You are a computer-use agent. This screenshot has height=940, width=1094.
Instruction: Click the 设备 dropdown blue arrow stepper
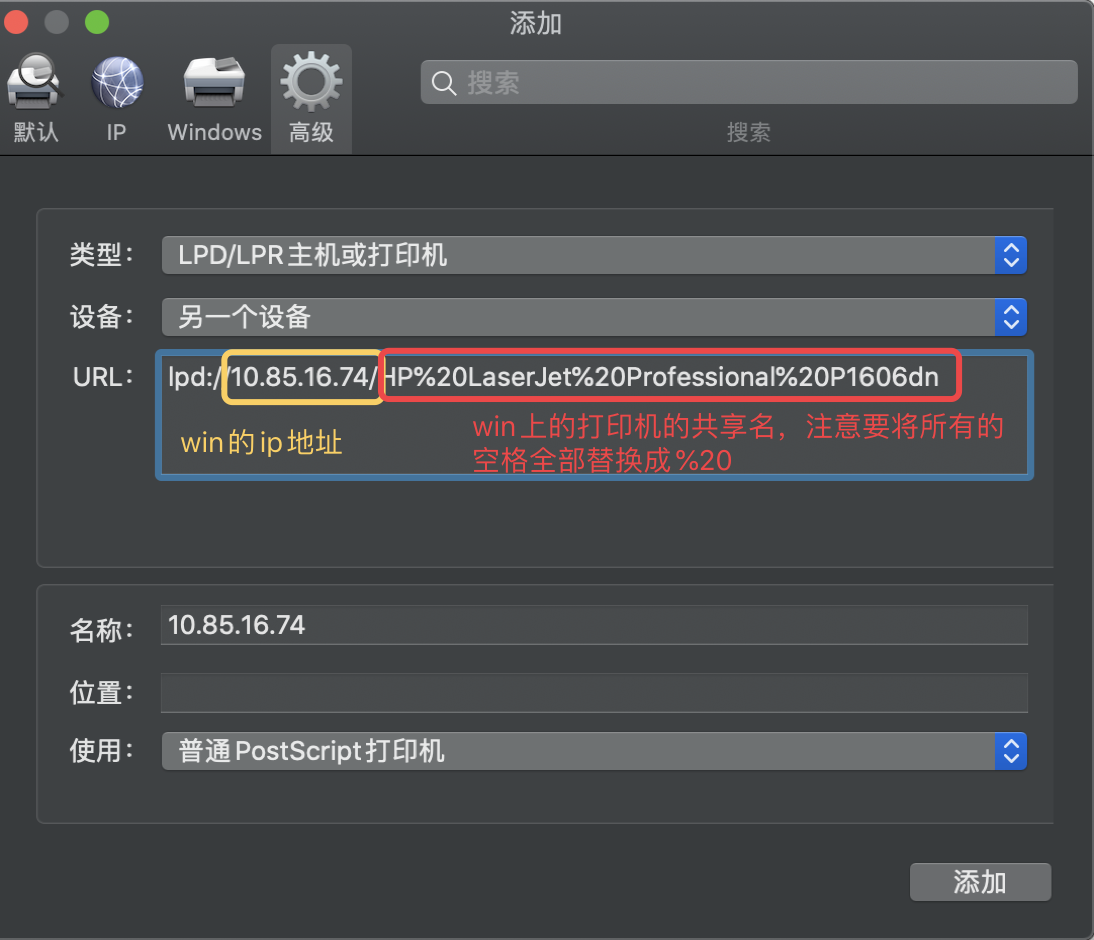[1011, 318]
